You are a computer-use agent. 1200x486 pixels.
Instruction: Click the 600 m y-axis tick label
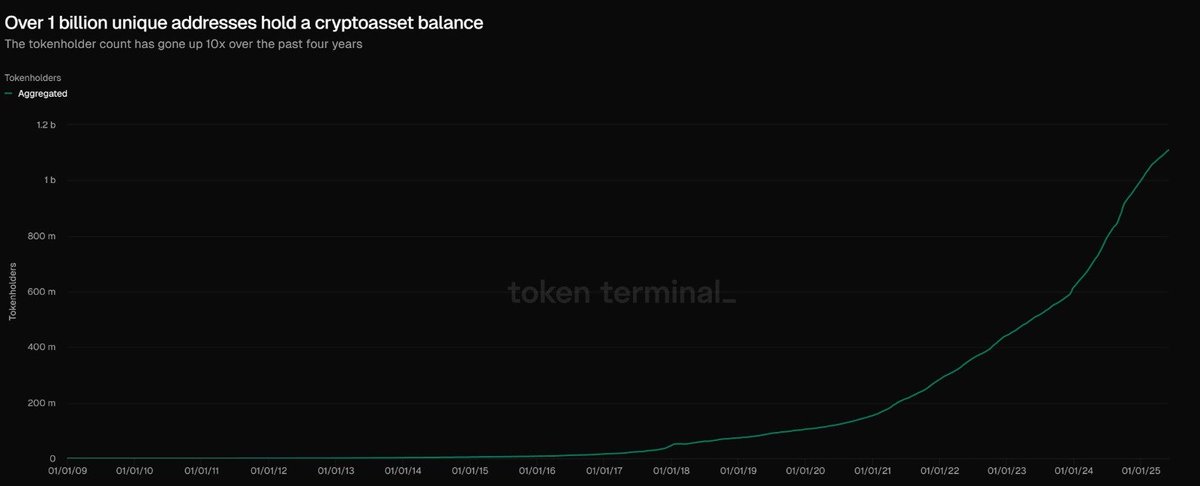[x=41, y=292]
